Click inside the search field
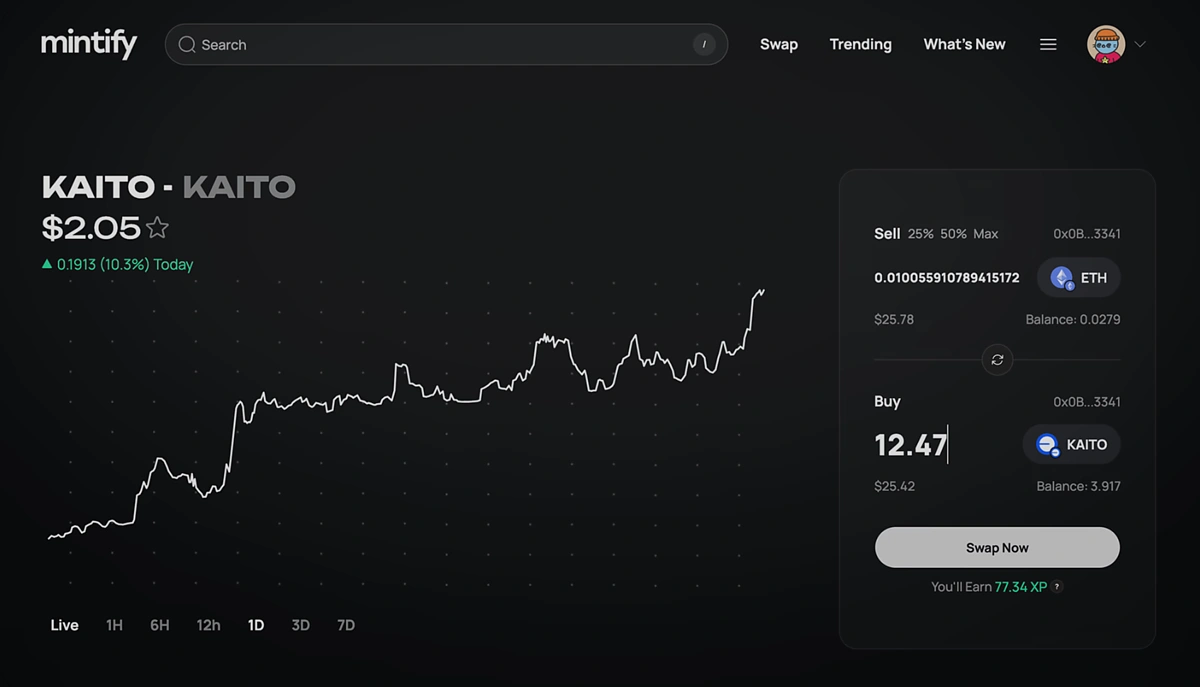 [400, 44]
